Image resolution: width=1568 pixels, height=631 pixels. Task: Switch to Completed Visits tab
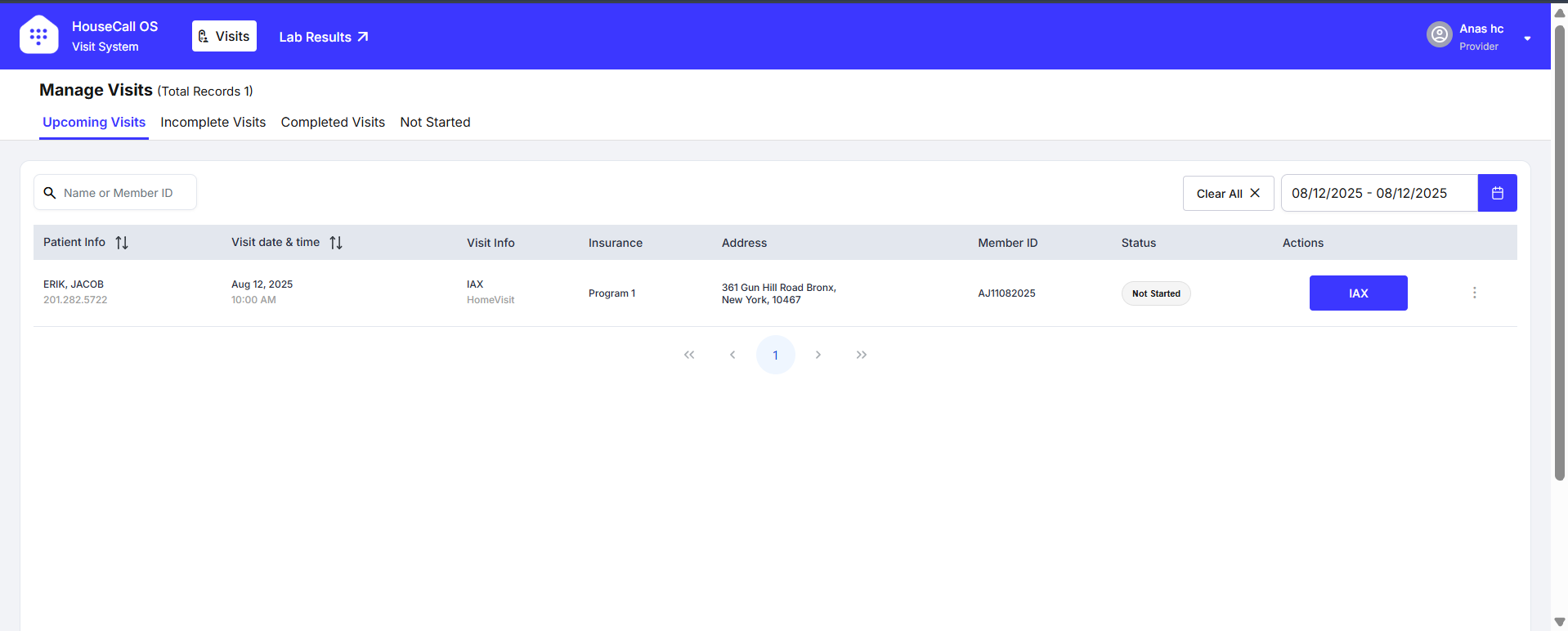333,122
